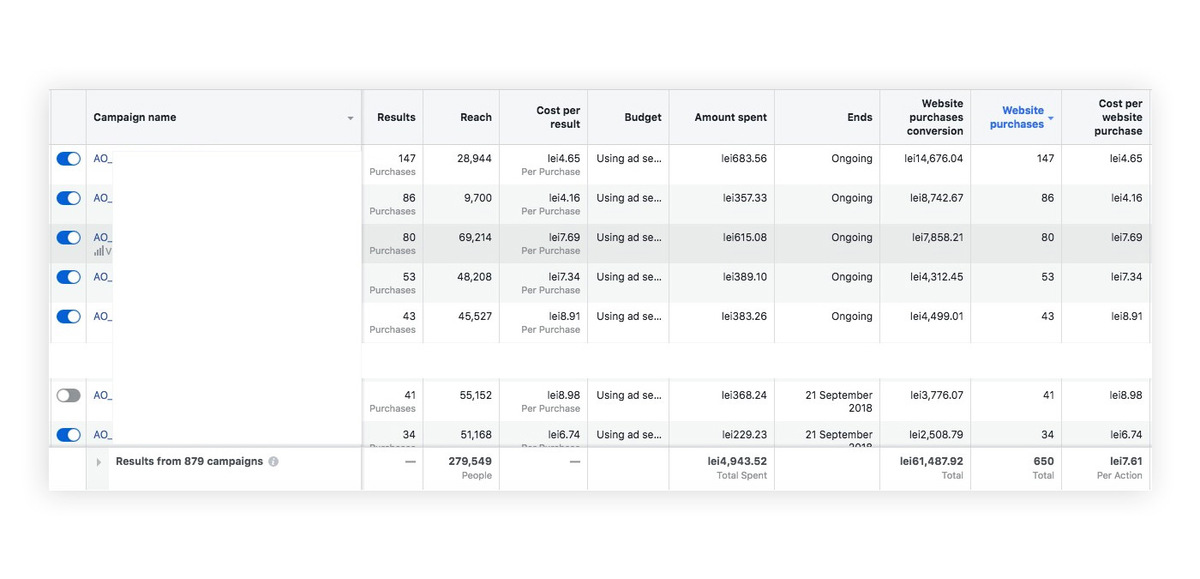Toggle the campaign reaching 51,168 people

(68, 435)
